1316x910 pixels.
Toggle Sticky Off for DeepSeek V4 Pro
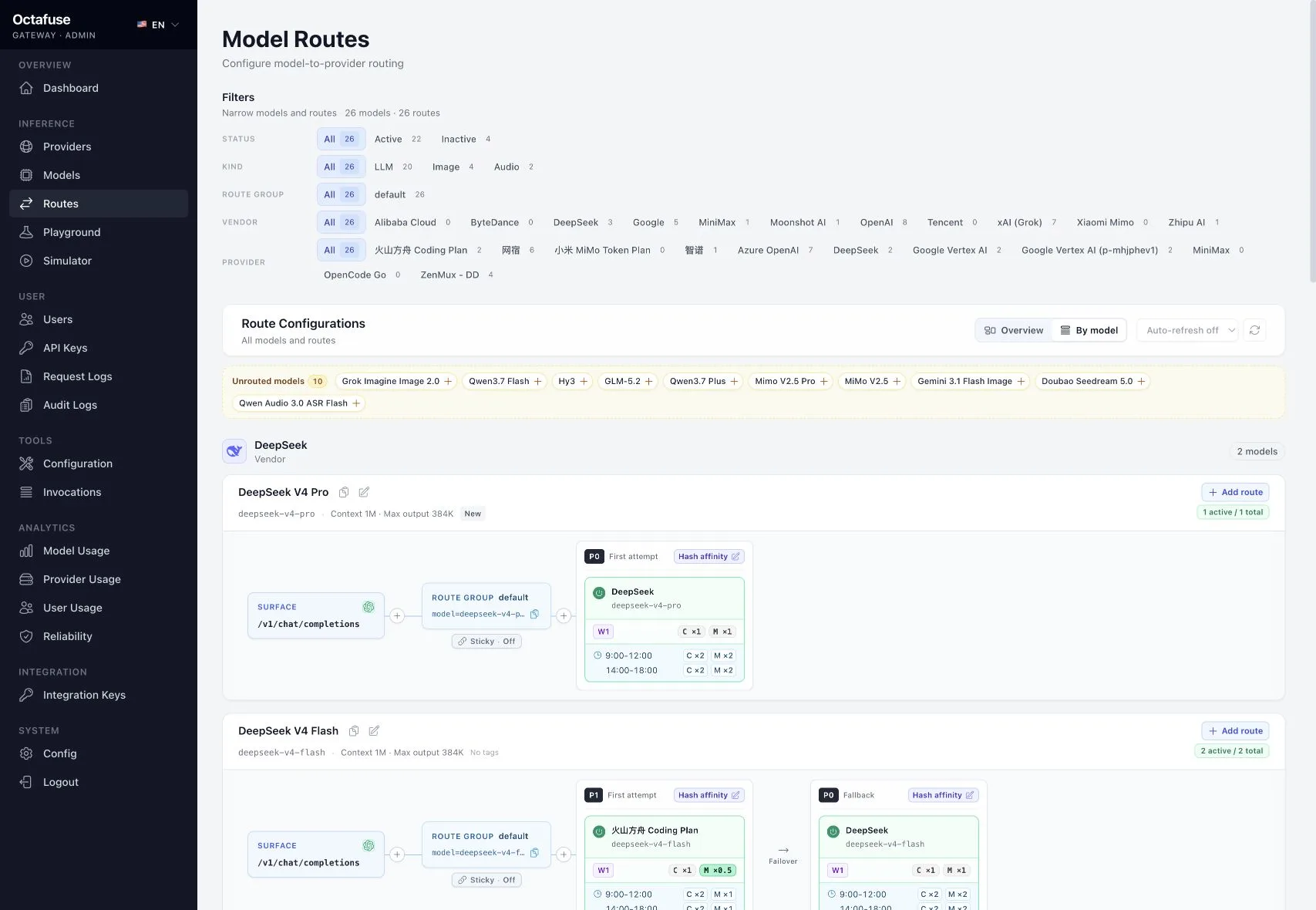(486, 642)
